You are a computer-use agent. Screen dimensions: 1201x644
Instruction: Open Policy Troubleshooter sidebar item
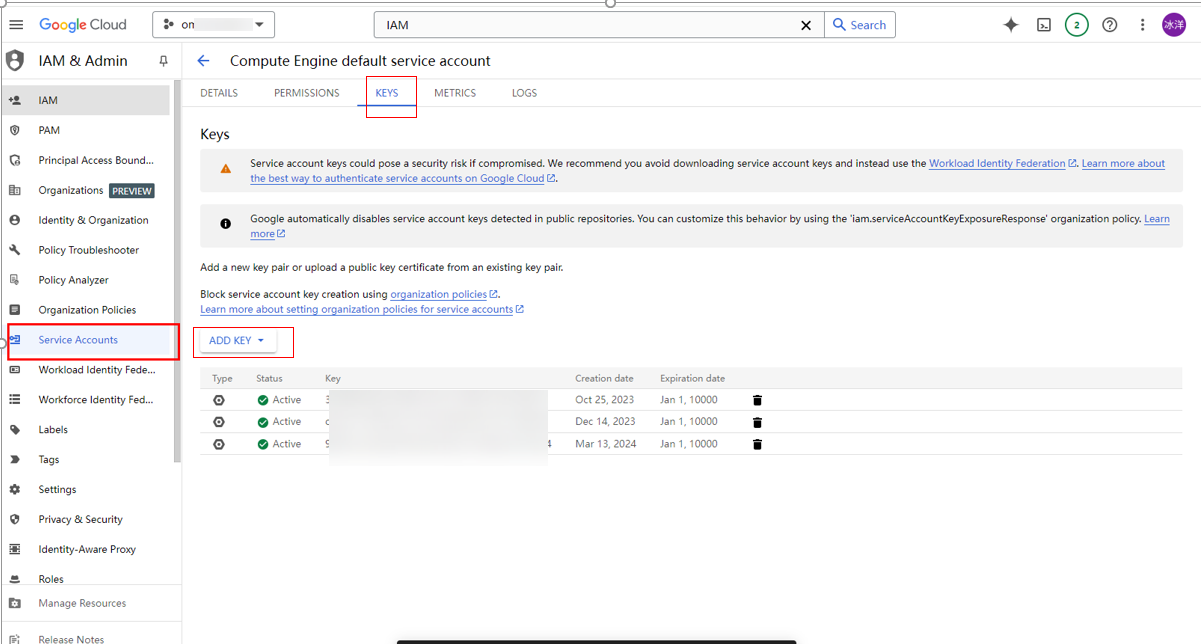click(x=88, y=250)
